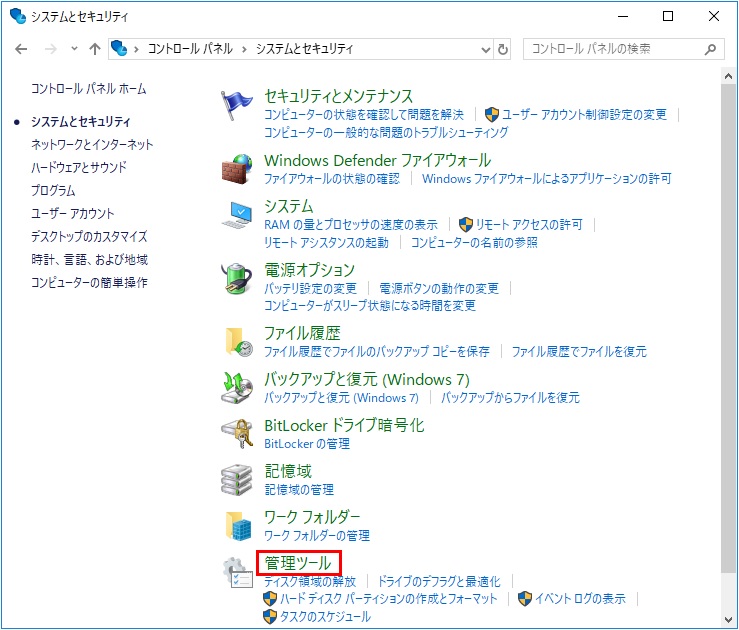Click the Control Panel icon in address bar
This screenshot has height=630, width=739.
(119, 49)
